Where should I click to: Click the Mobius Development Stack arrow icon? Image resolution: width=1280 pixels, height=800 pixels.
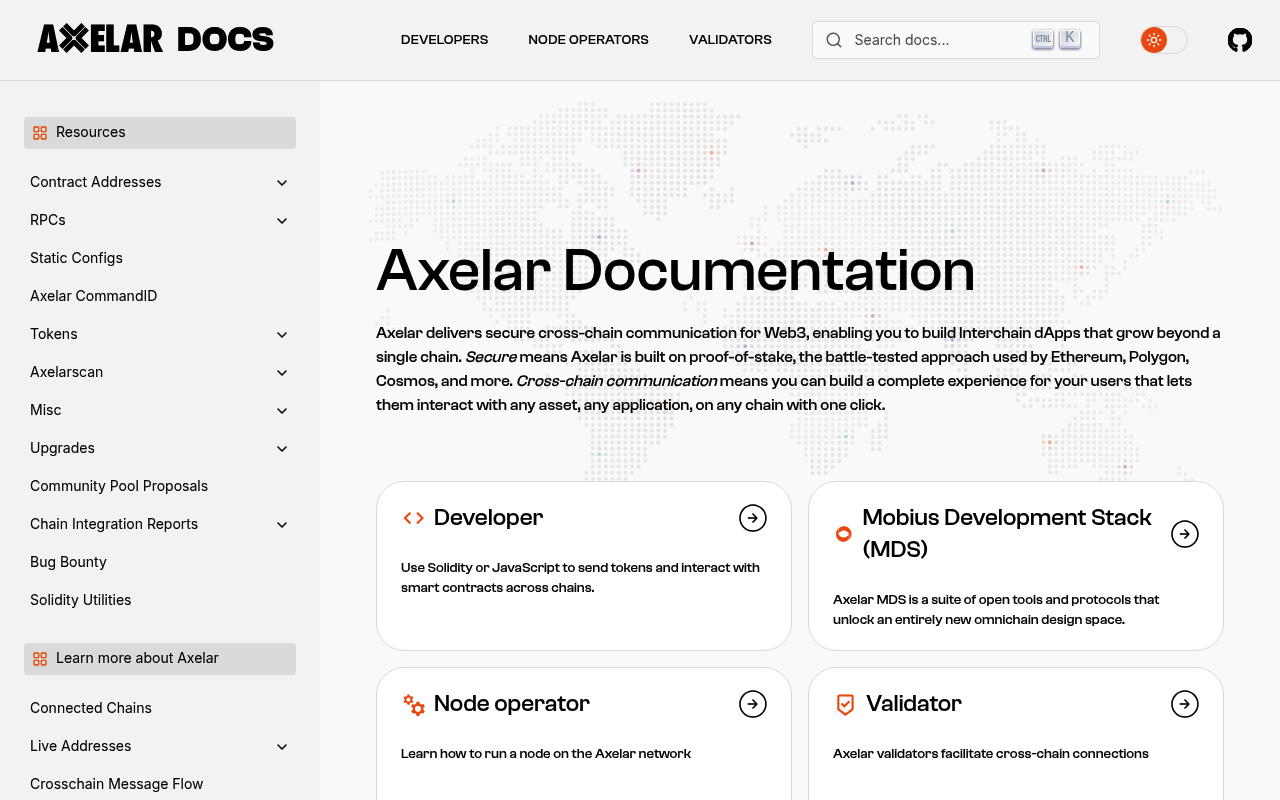coord(1185,534)
